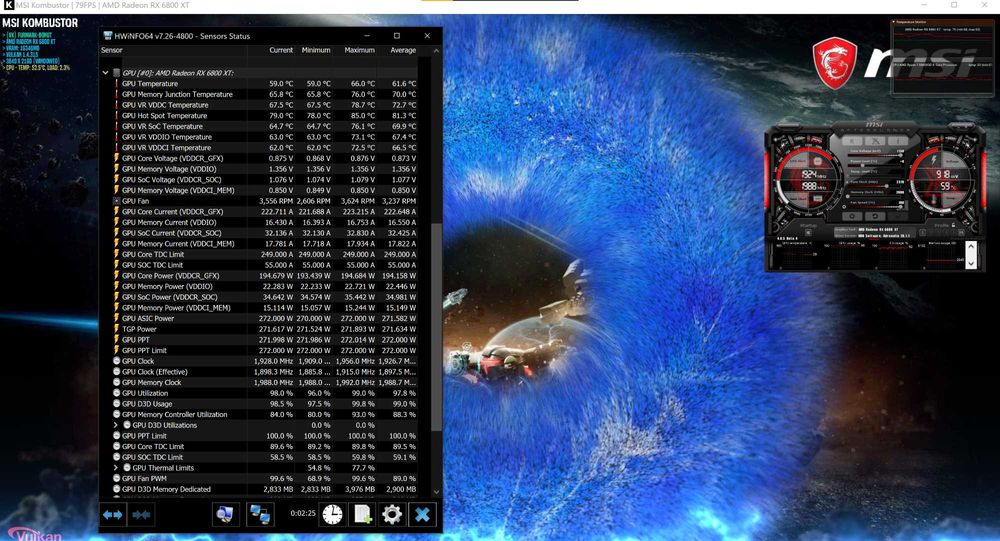1000x541 pixels.
Task: Start logging with the document plus icon
Action: [x=362, y=514]
